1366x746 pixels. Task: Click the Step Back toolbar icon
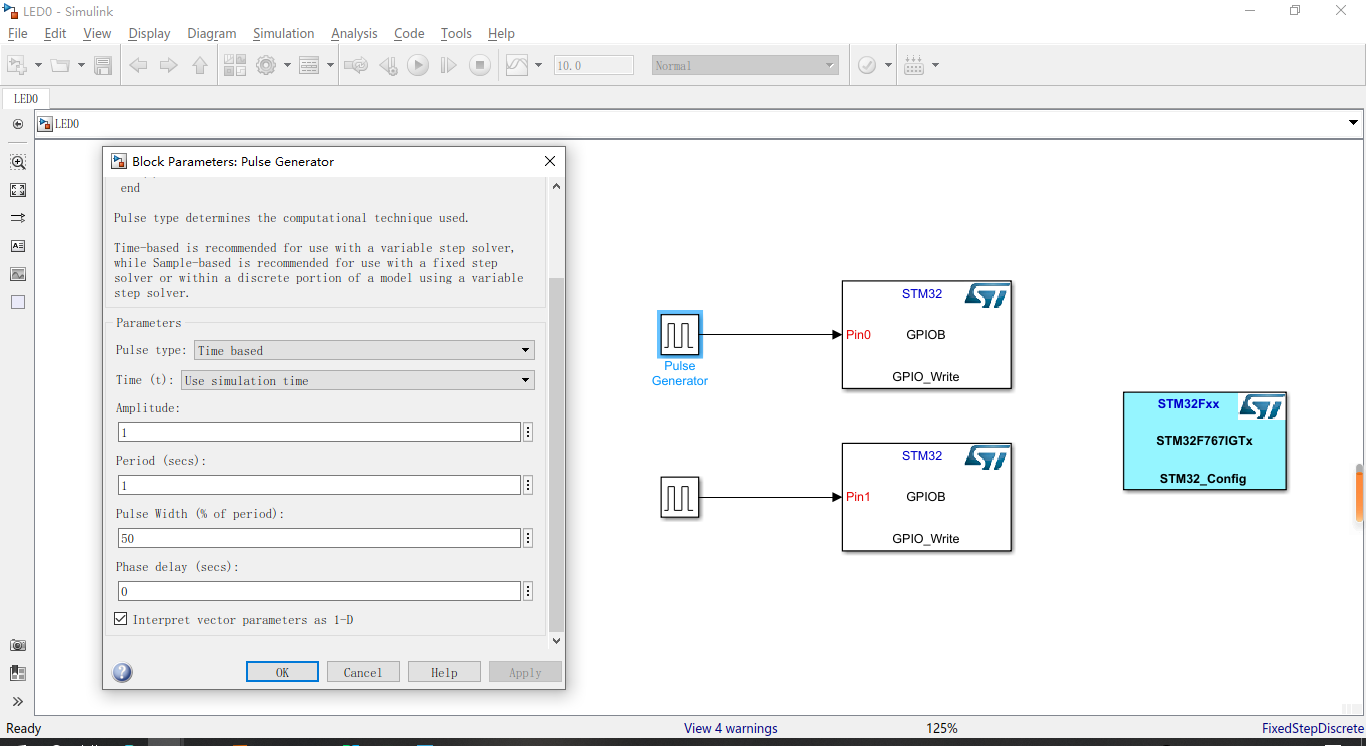[x=388, y=65]
